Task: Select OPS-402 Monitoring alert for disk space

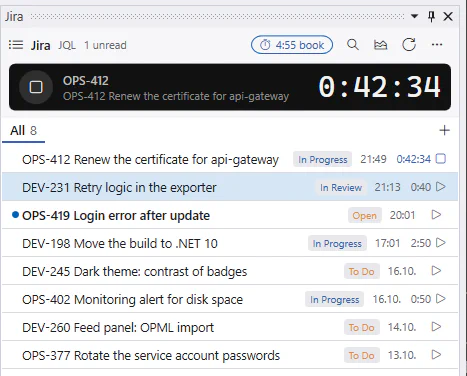Action: 230,299
